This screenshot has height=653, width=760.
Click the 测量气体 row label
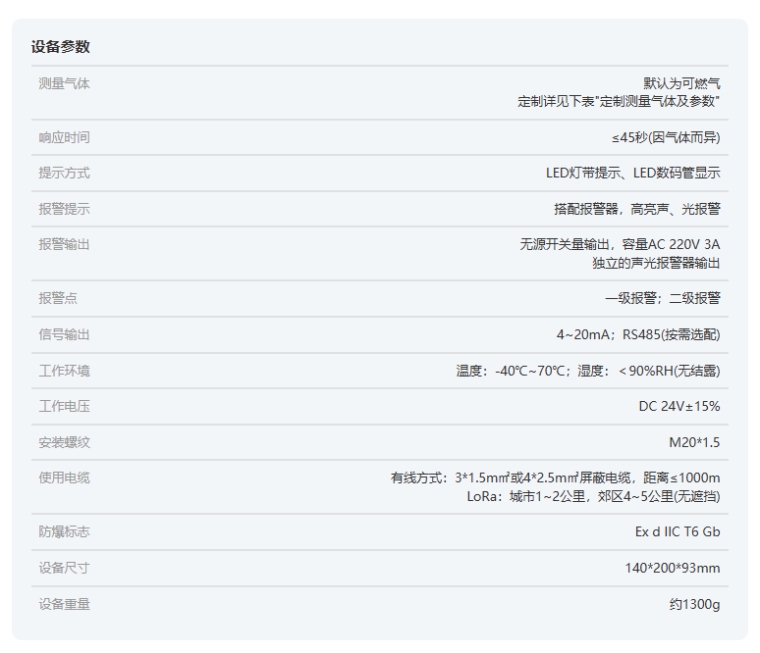tap(64, 83)
